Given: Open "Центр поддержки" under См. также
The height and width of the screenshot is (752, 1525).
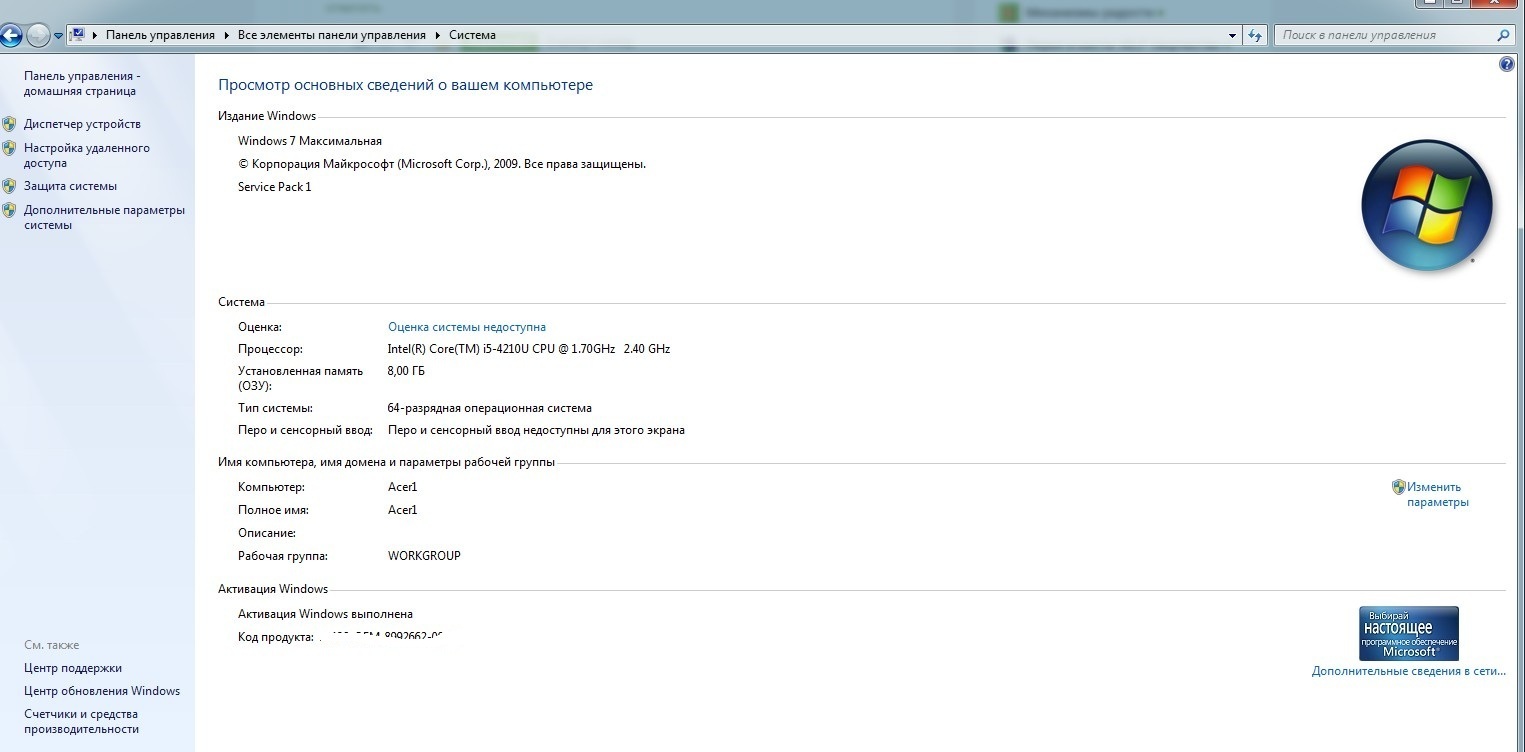Looking at the screenshot, I should [x=73, y=668].
